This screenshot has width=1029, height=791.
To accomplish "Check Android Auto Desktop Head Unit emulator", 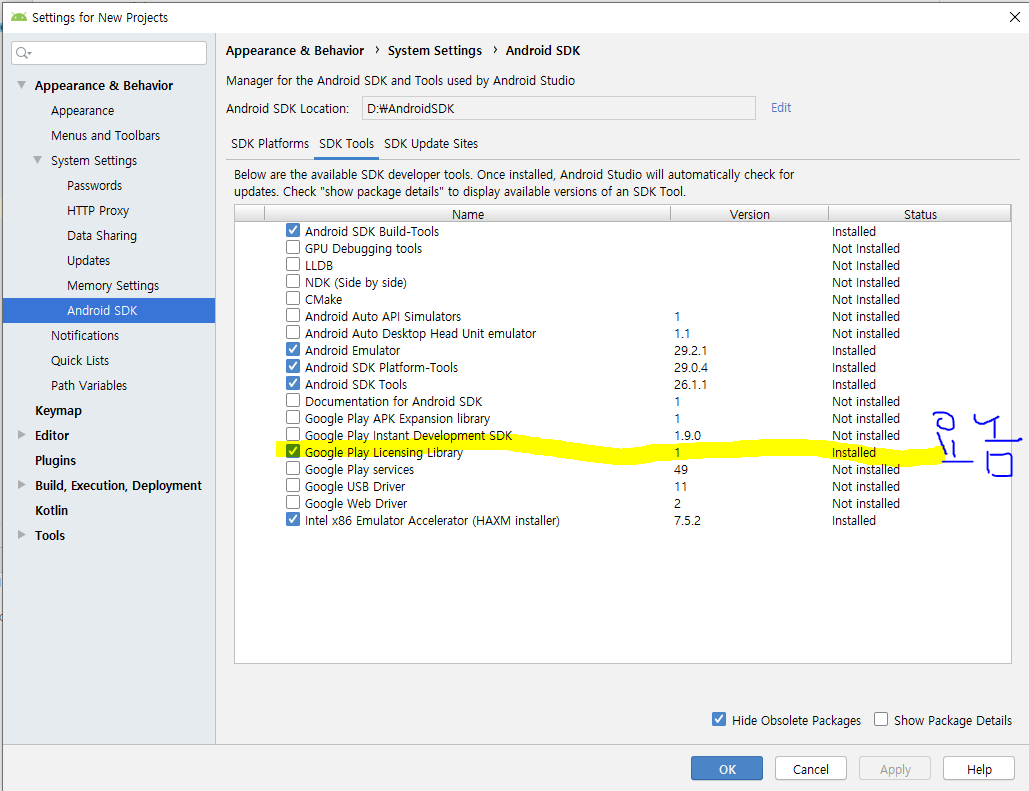I will click(293, 333).
